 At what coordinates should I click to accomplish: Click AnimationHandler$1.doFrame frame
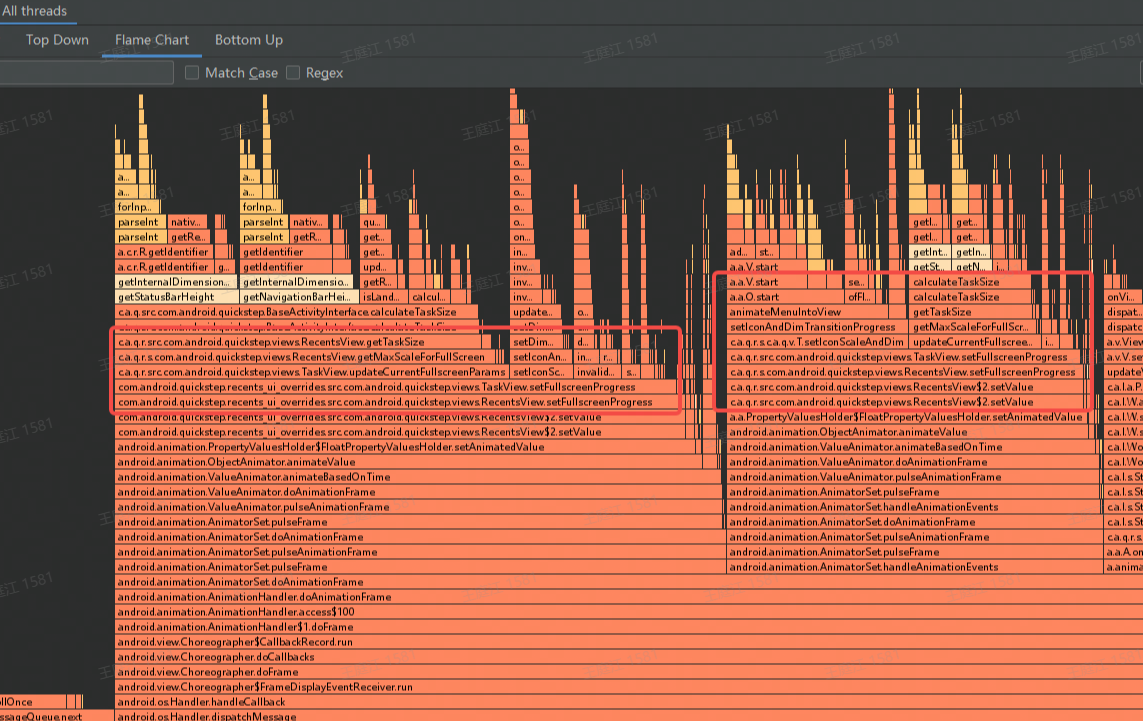click(629, 627)
